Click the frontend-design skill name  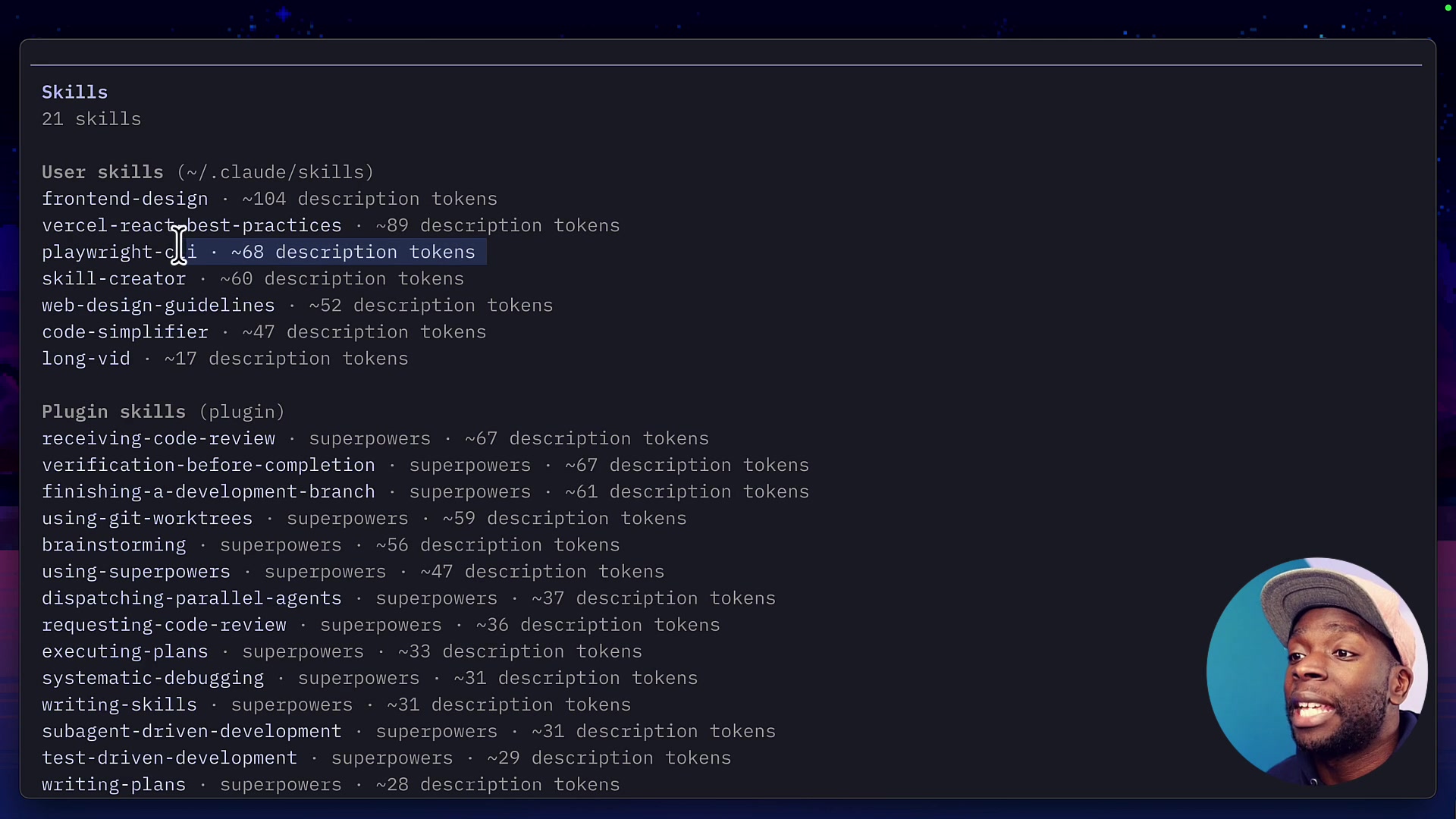click(124, 199)
